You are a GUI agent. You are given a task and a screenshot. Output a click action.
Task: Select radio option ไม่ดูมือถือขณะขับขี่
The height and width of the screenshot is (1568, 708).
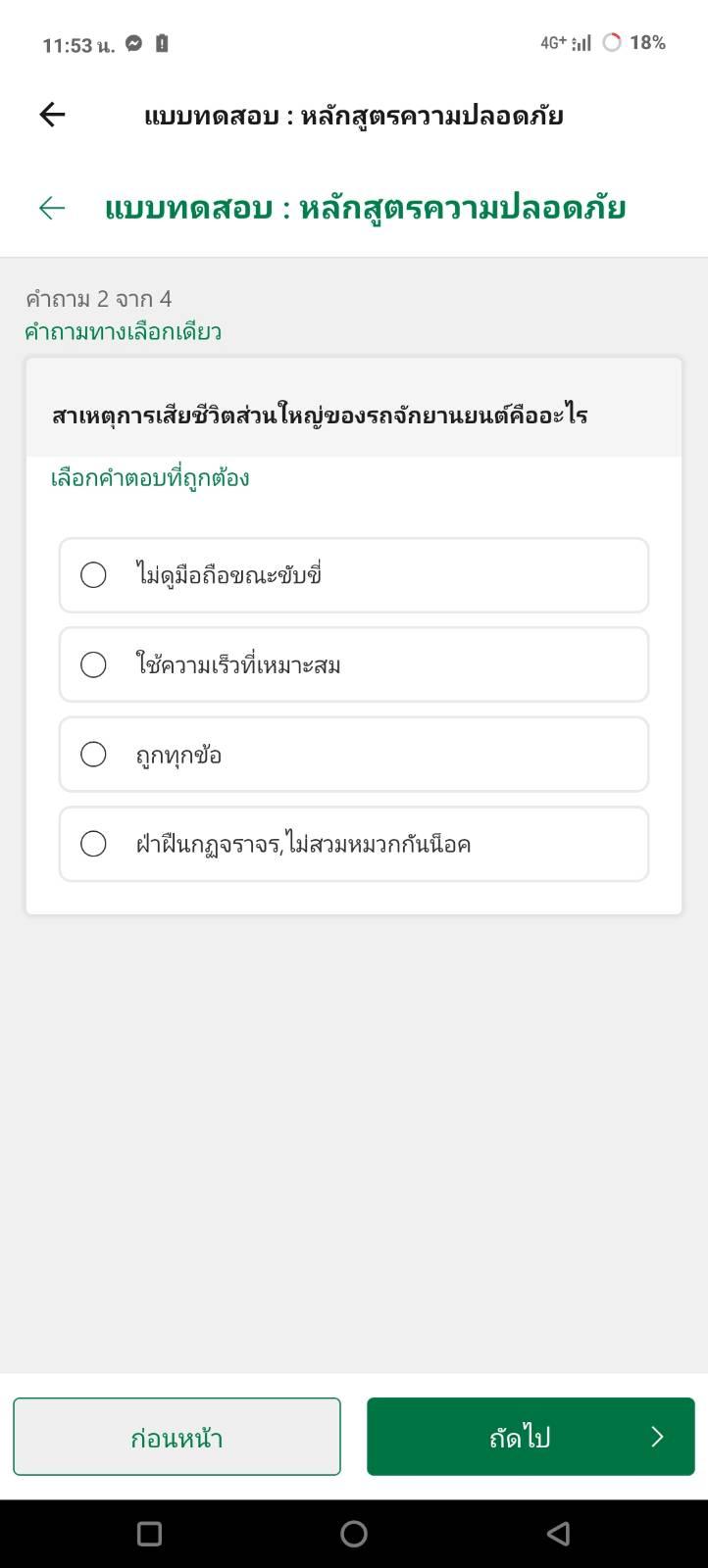click(354, 575)
